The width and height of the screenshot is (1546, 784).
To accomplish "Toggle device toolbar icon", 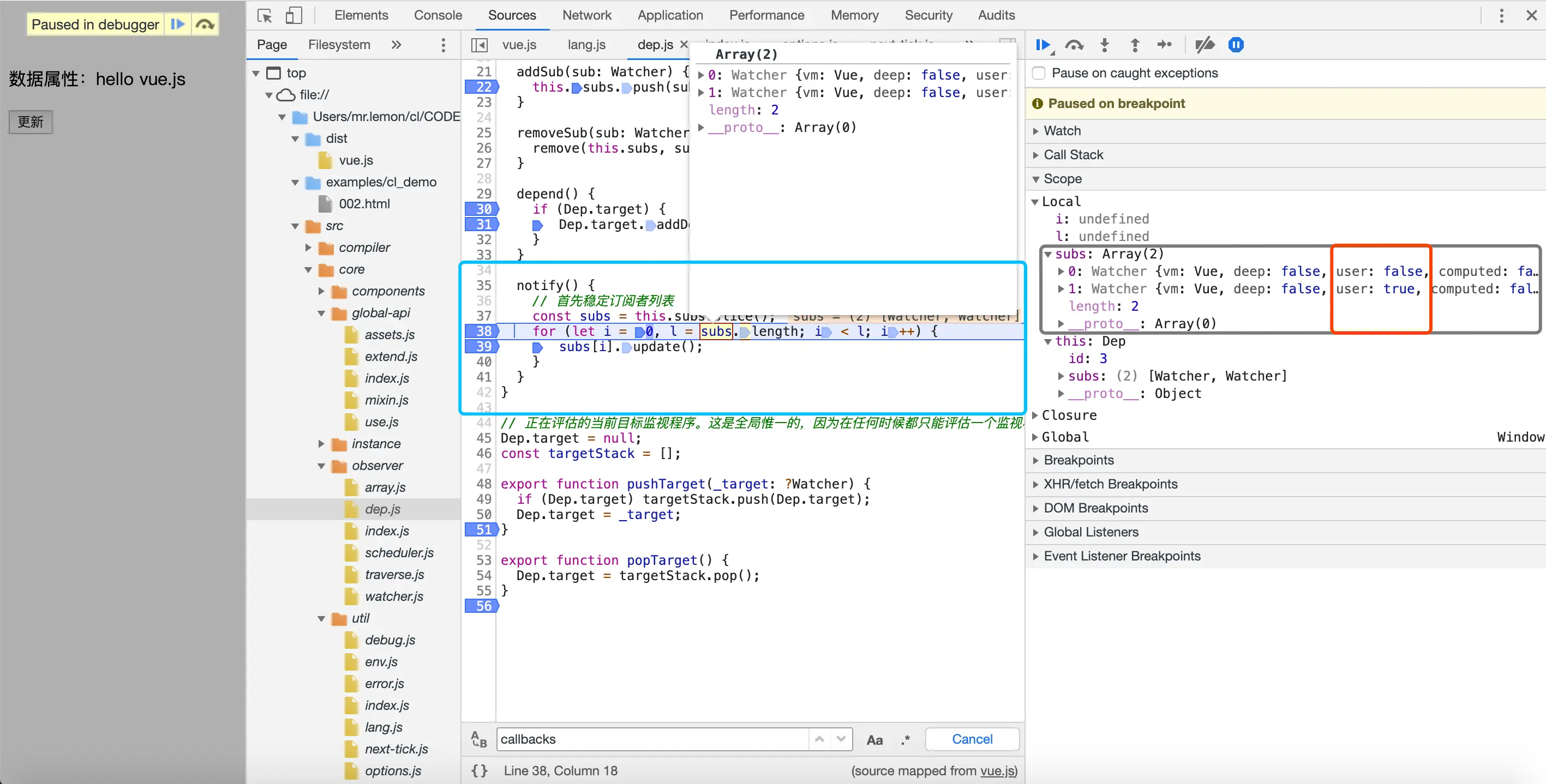I will [293, 16].
